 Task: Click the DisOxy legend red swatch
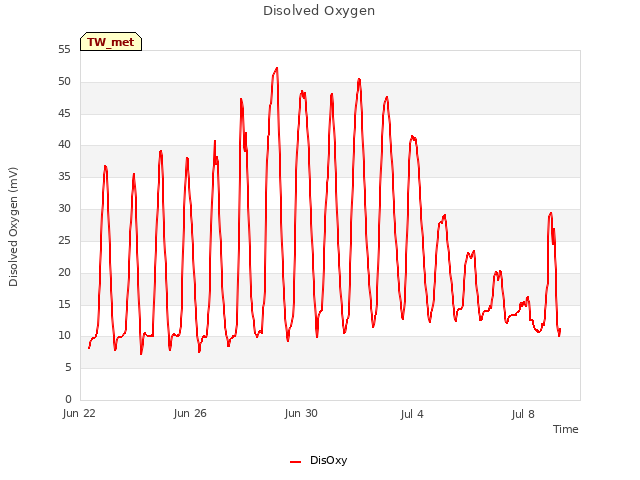point(296,462)
